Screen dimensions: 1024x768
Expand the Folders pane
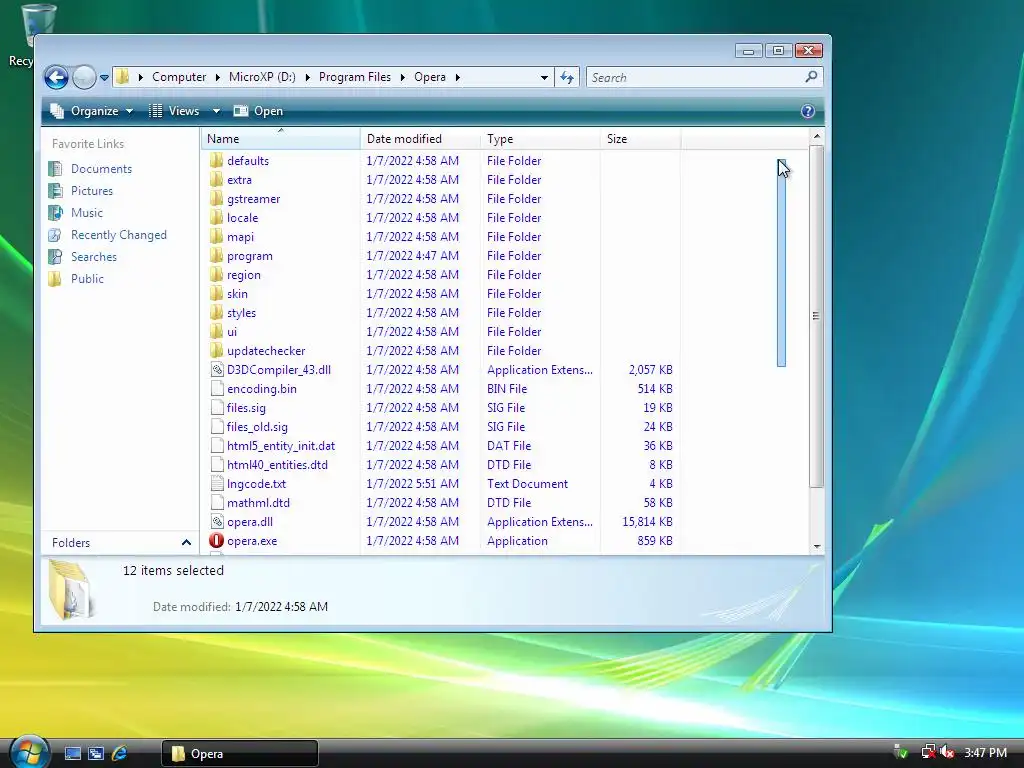[186, 543]
